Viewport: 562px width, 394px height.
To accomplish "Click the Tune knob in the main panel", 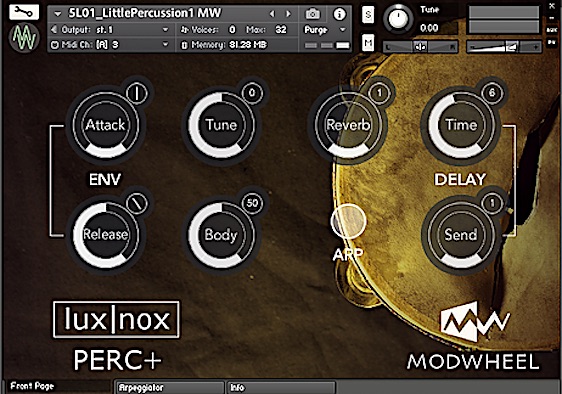I will pos(221,125).
